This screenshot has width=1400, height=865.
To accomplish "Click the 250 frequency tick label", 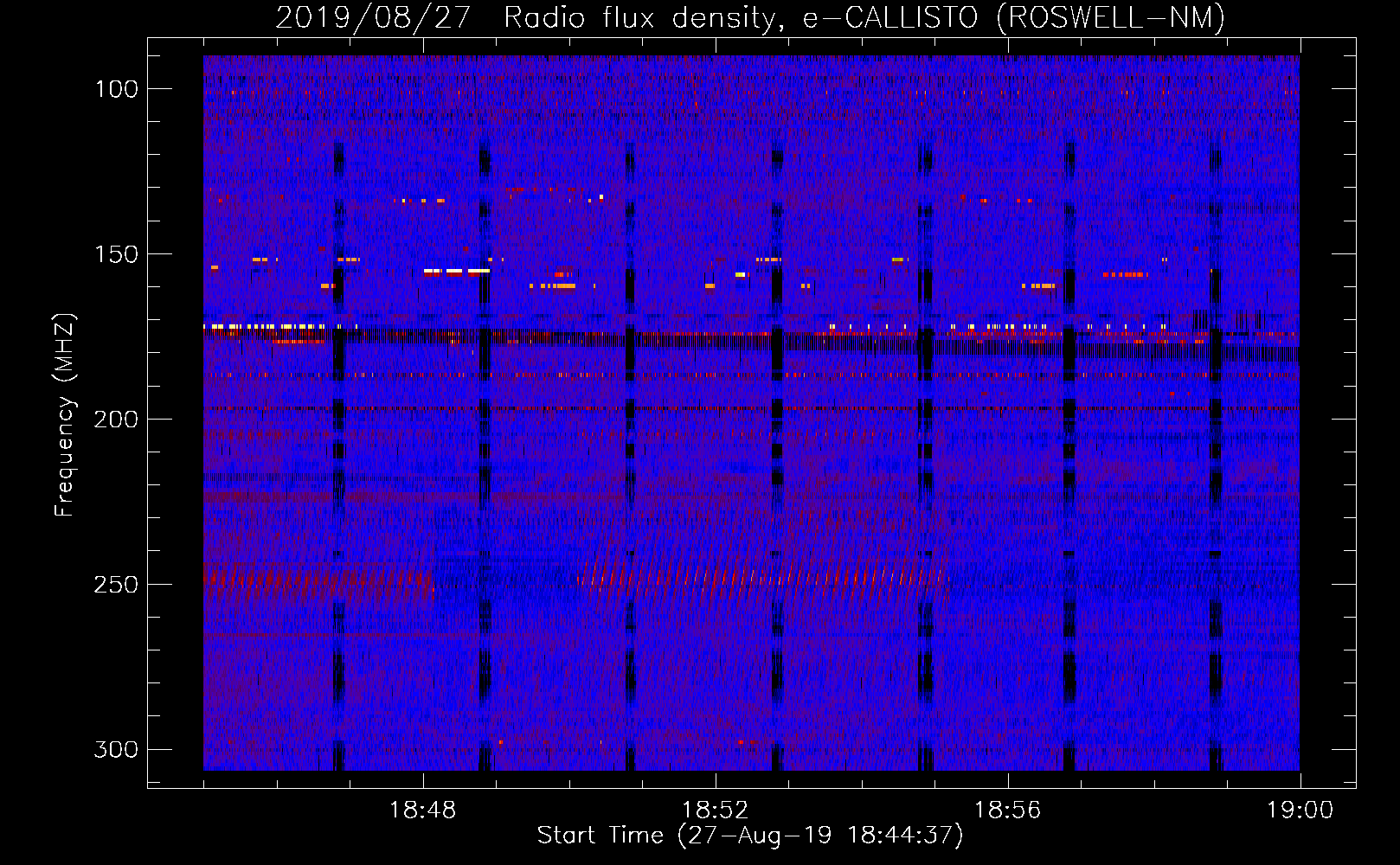I will (116, 585).
